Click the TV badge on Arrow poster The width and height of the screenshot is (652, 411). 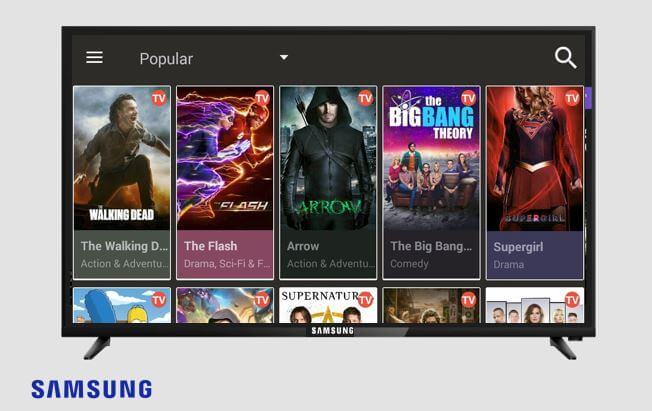pyautogui.click(x=365, y=98)
